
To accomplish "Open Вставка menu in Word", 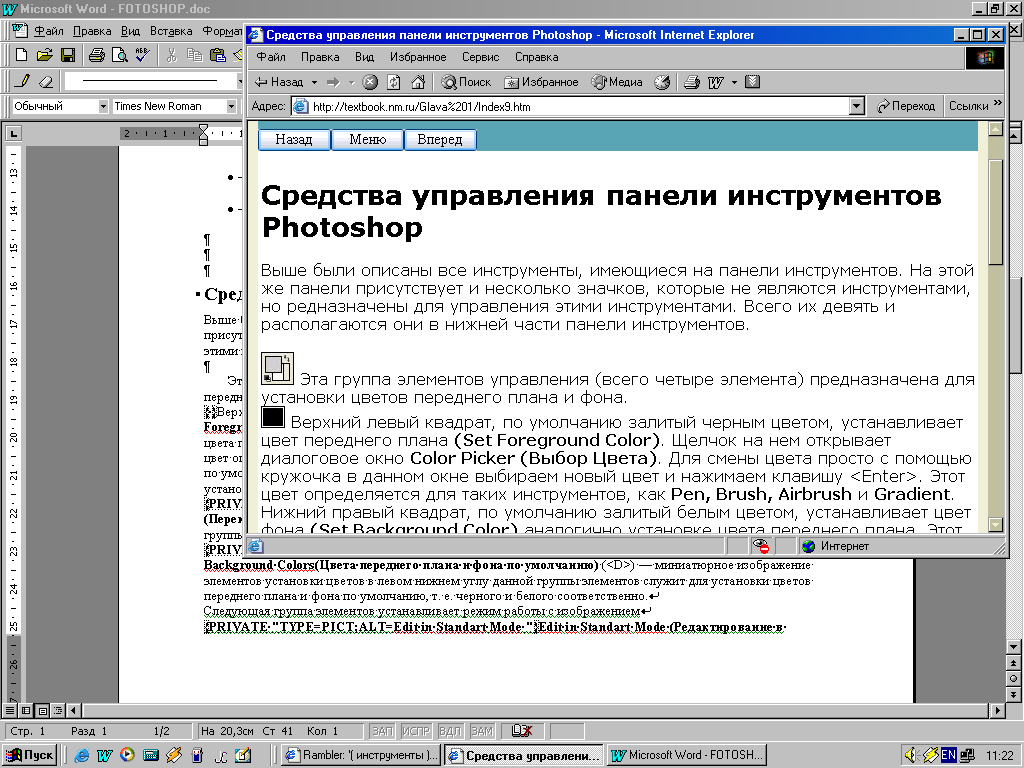I will [x=171, y=31].
